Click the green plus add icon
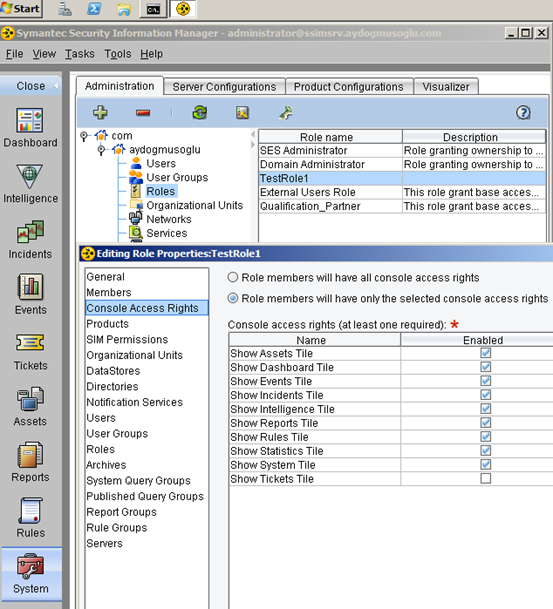Viewport: 553px width, 609px height. [100, 113]
